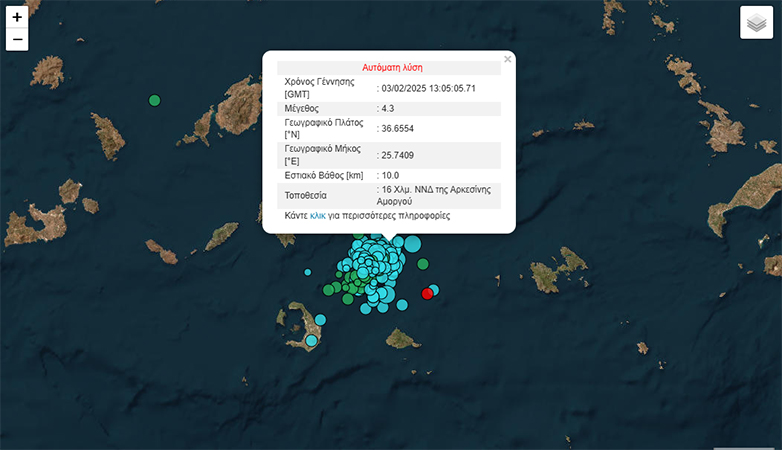Close the earthquake info popup
The height and width of the screenshot is (450, 782).
(x=507, y=60)
